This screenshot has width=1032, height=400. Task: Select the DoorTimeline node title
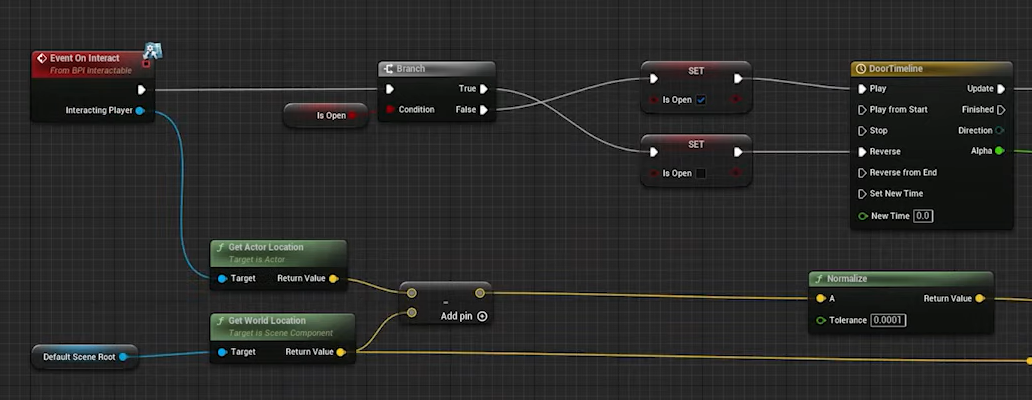click(x=896, y=69)
